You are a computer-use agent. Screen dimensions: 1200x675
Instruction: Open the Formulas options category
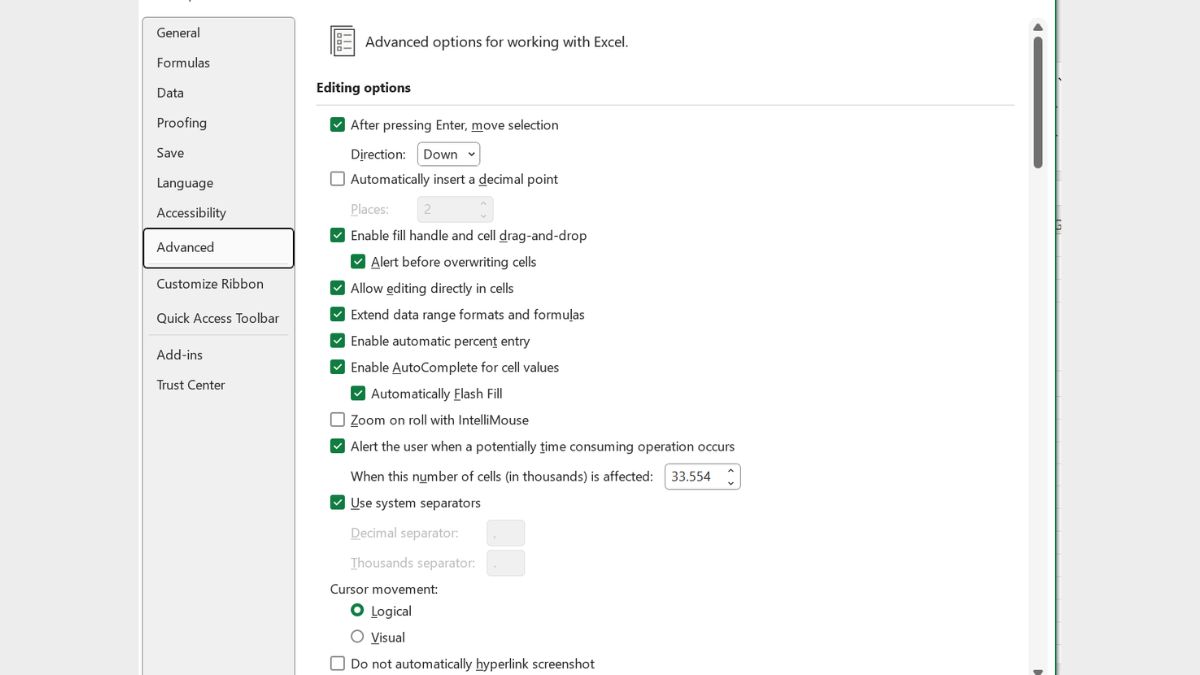pyautogui.click(x=183, y=63)
